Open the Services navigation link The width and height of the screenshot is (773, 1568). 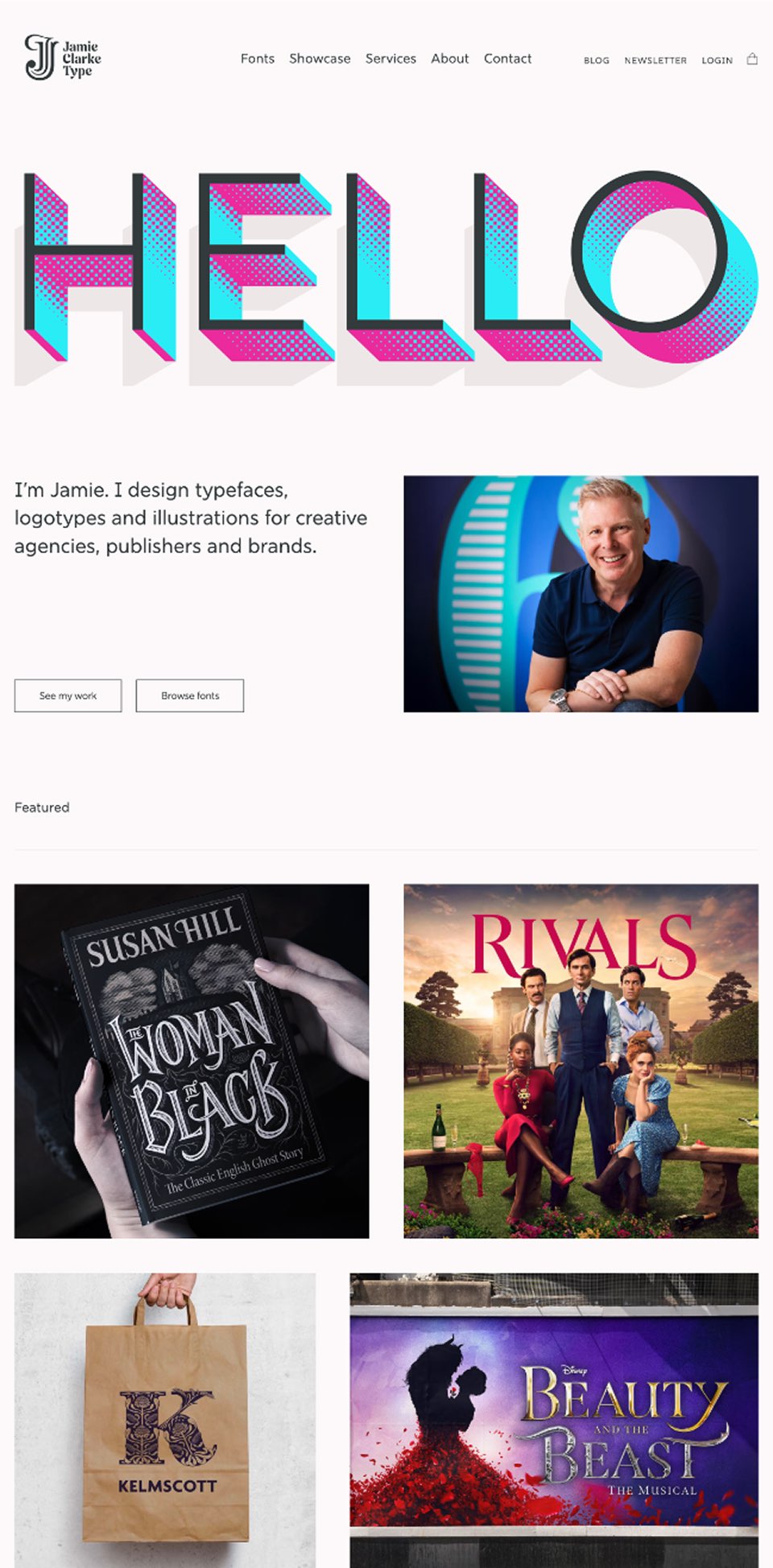391,59
